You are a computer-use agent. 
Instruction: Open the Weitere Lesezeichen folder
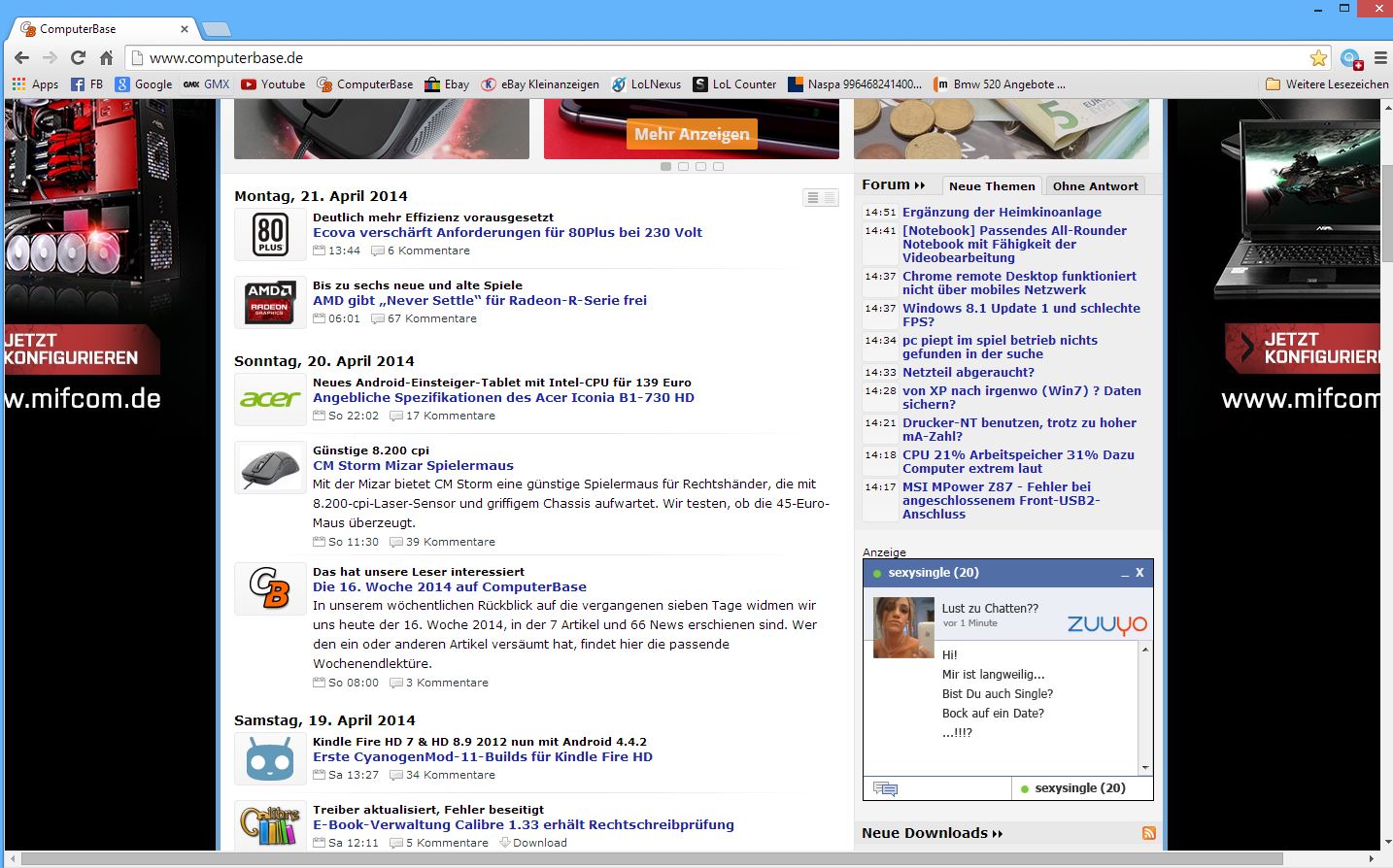point(1327,84)
